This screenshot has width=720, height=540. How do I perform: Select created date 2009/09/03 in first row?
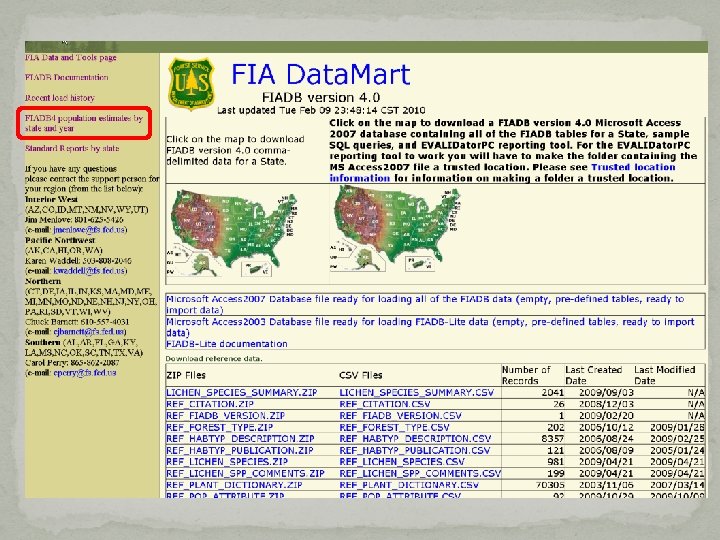[x=606, y=393]
